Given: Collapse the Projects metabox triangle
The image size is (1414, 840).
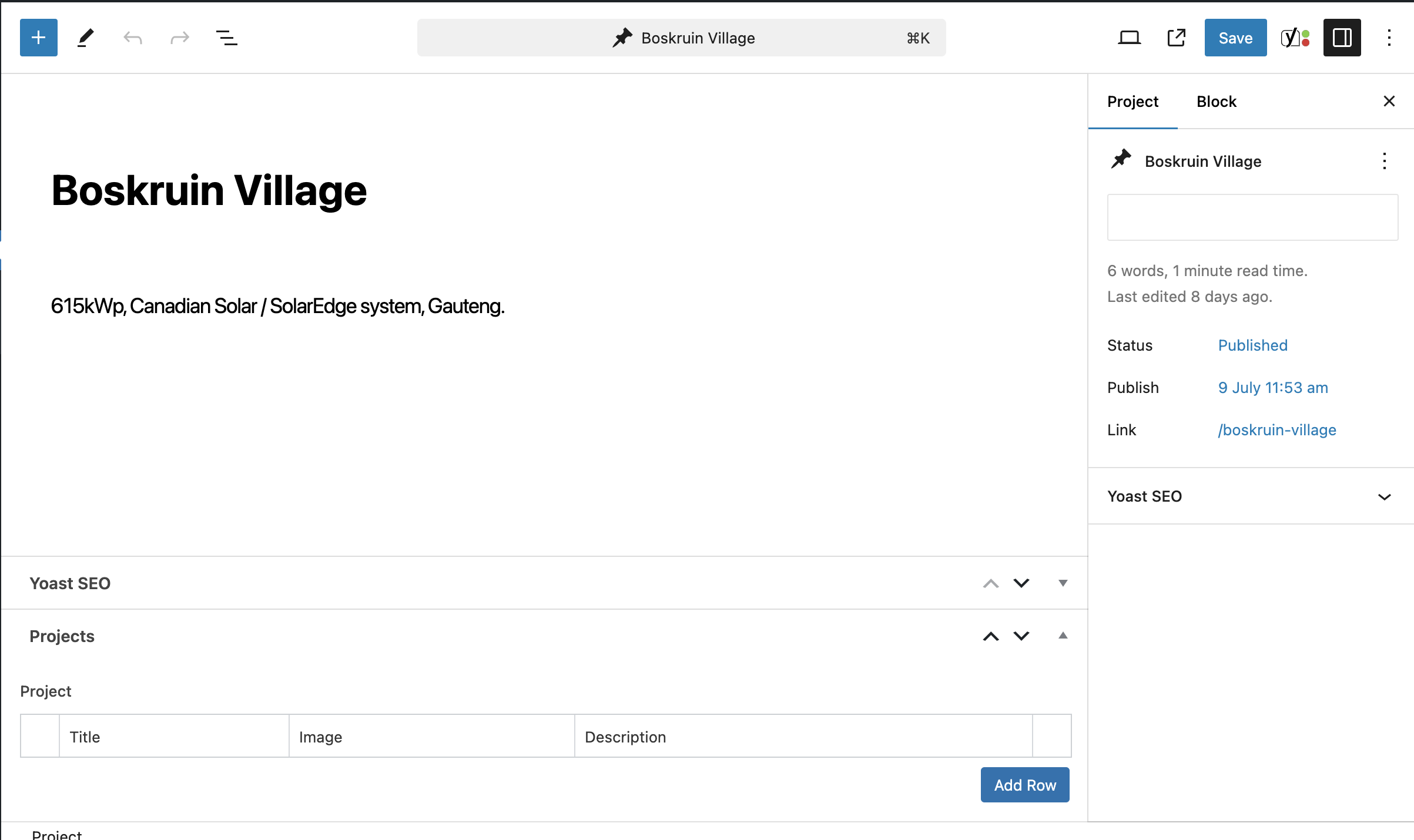Looking at the screenshot, I should 1063,636.
